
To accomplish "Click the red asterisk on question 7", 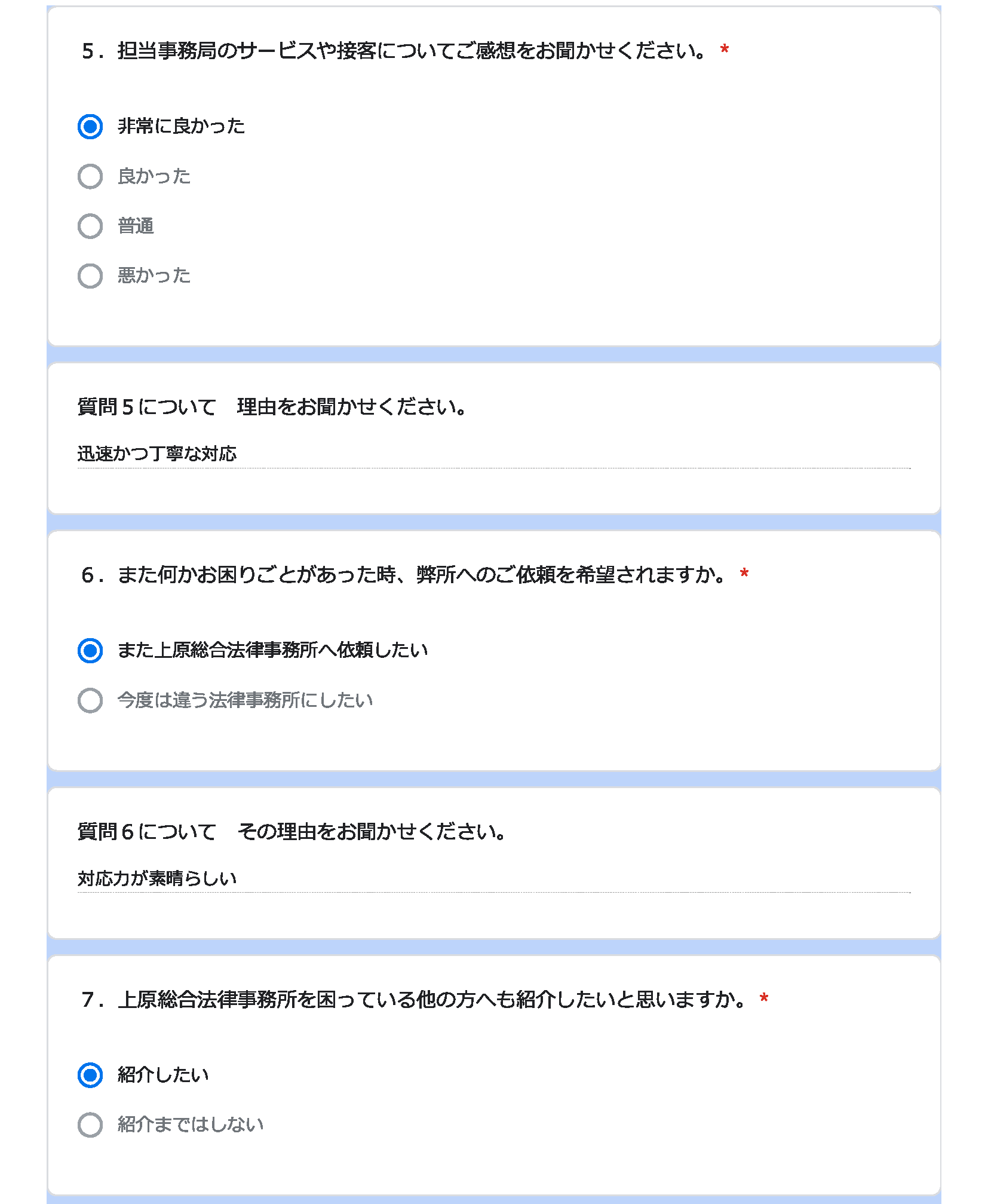I will (x=764, y=999).
